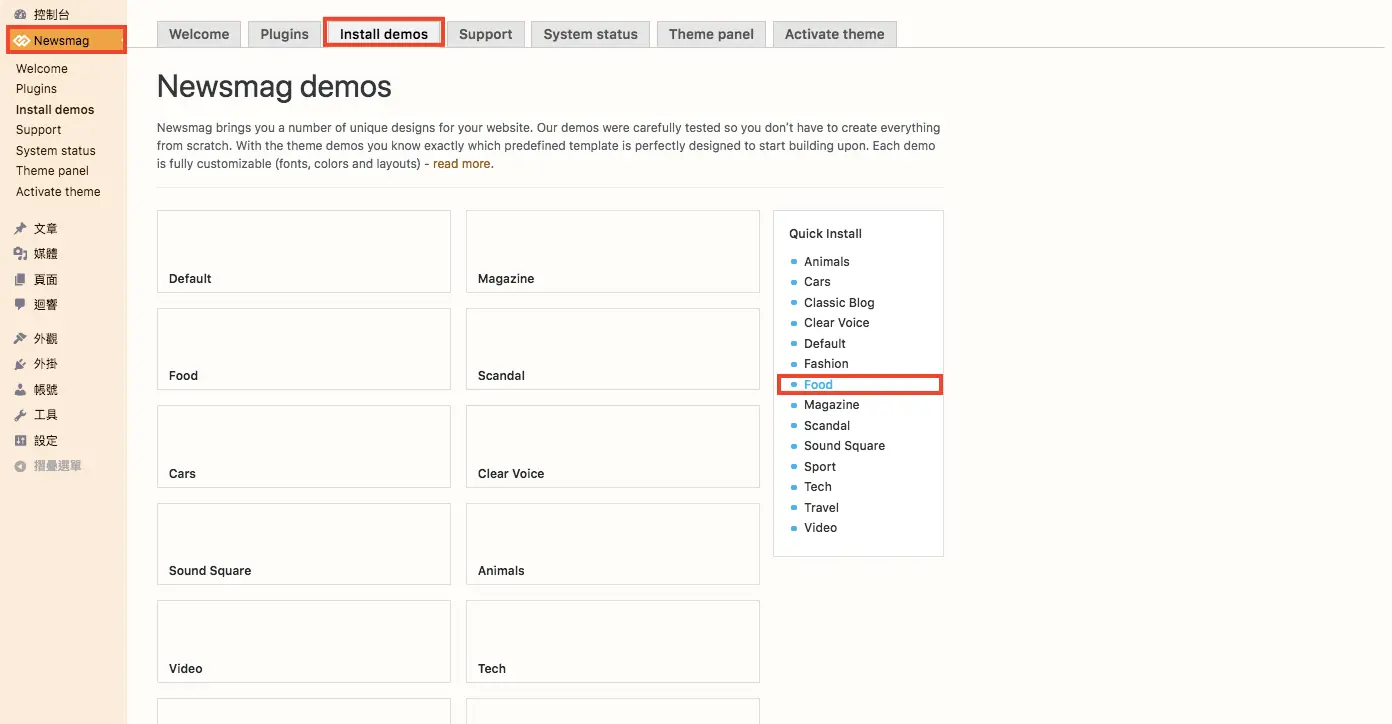This screenshot has height=724, width=1392.
Task: Open the Magazine demo card
Action: [613, 251]
